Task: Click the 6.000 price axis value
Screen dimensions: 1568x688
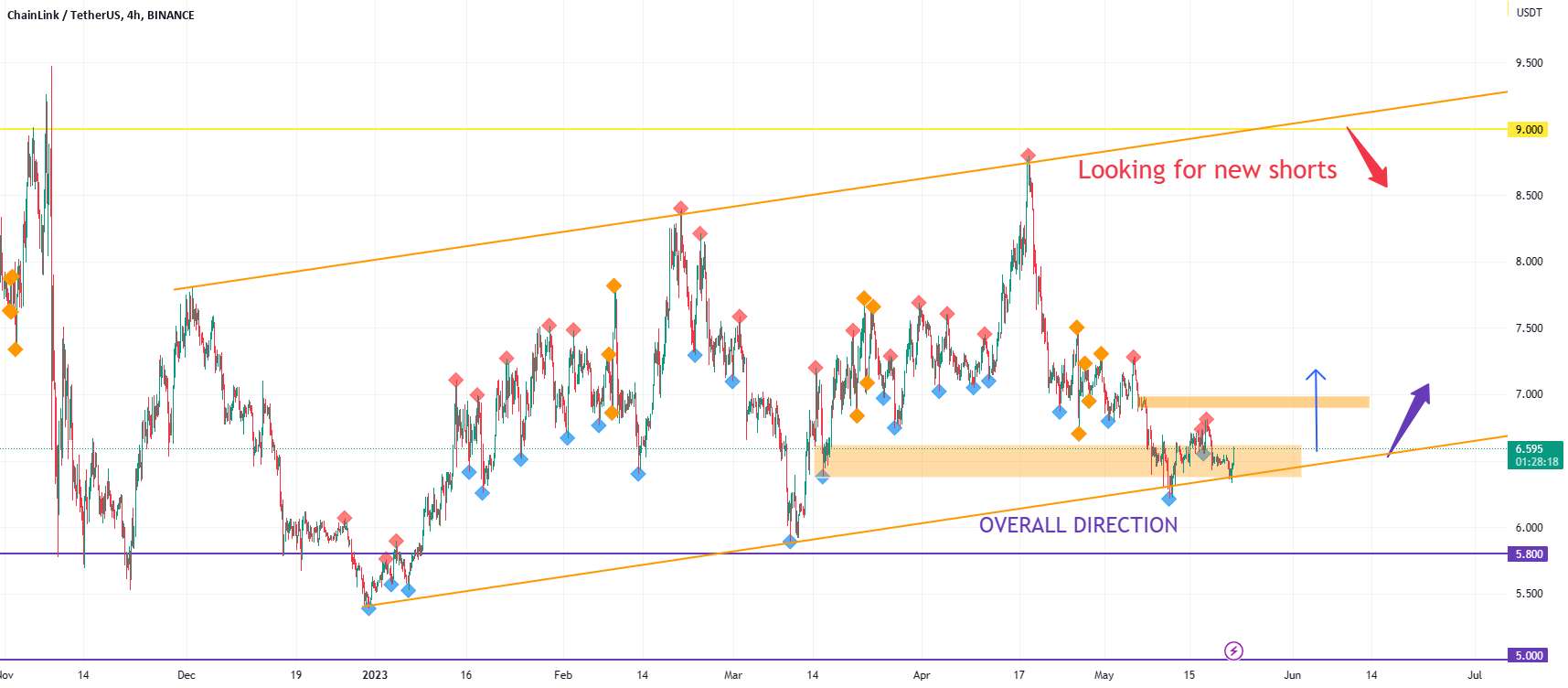Action: click(1529, 528)
